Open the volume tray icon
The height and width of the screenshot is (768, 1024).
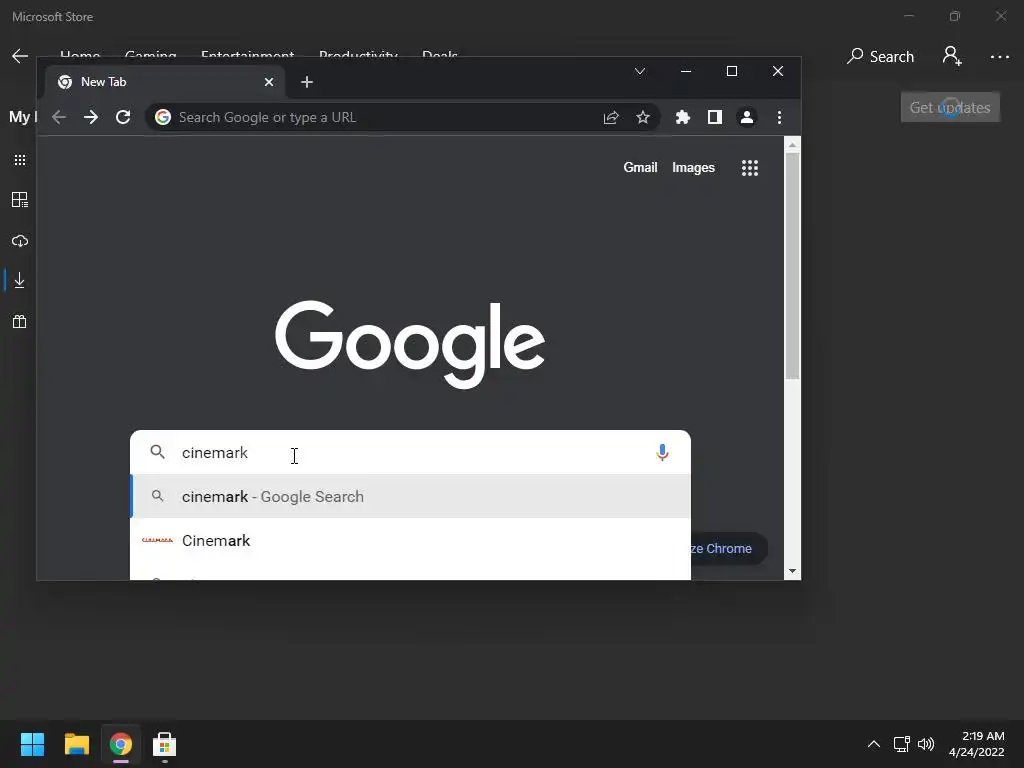click(x=926, y=744)
